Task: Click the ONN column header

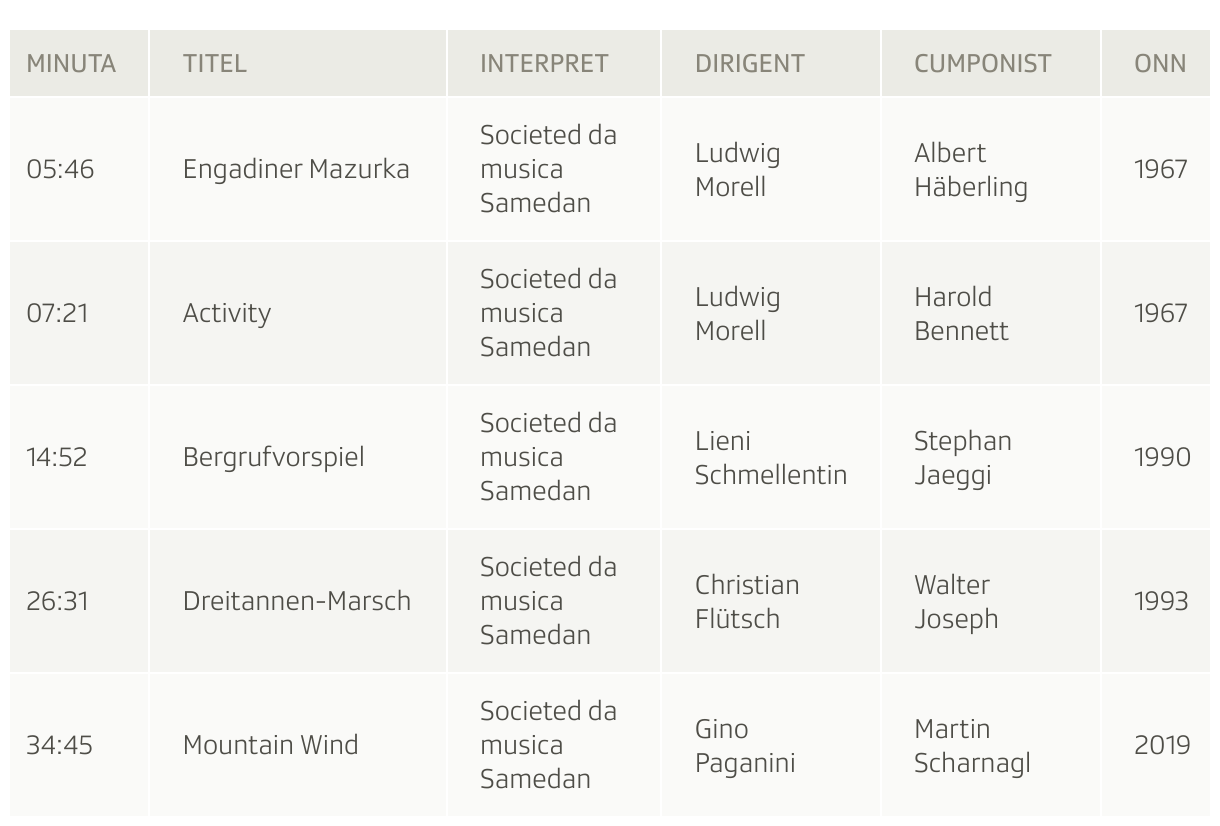Action: tap(1160, 63)
